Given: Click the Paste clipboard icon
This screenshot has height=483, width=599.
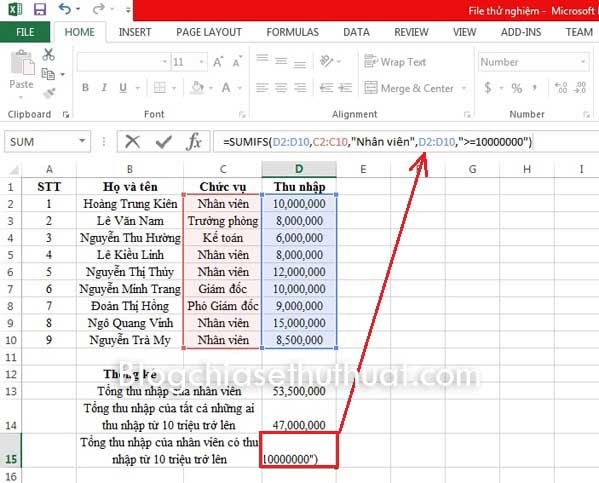Looking at the screenshot, I should point(22,62).
